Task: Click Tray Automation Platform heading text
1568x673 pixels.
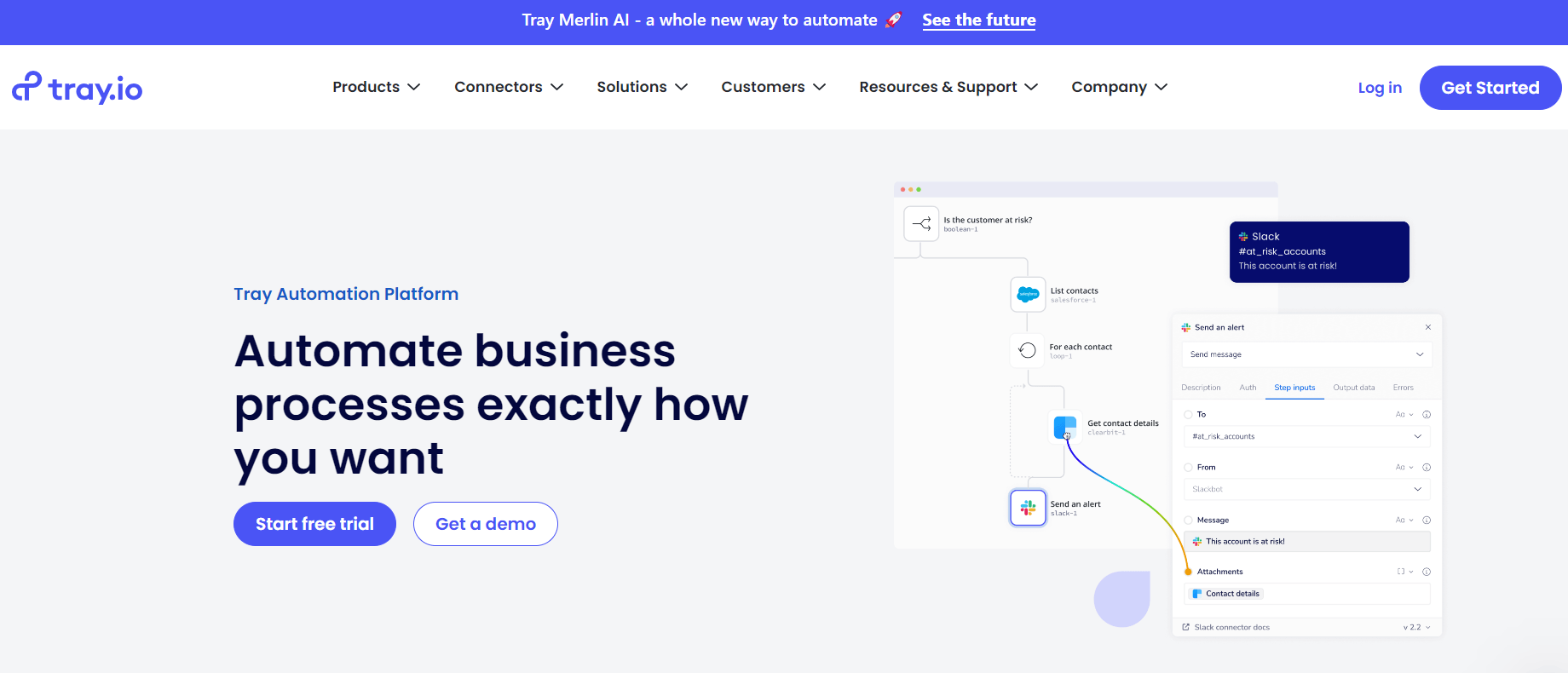Action: pyautogui.click(x=346, y=294)
